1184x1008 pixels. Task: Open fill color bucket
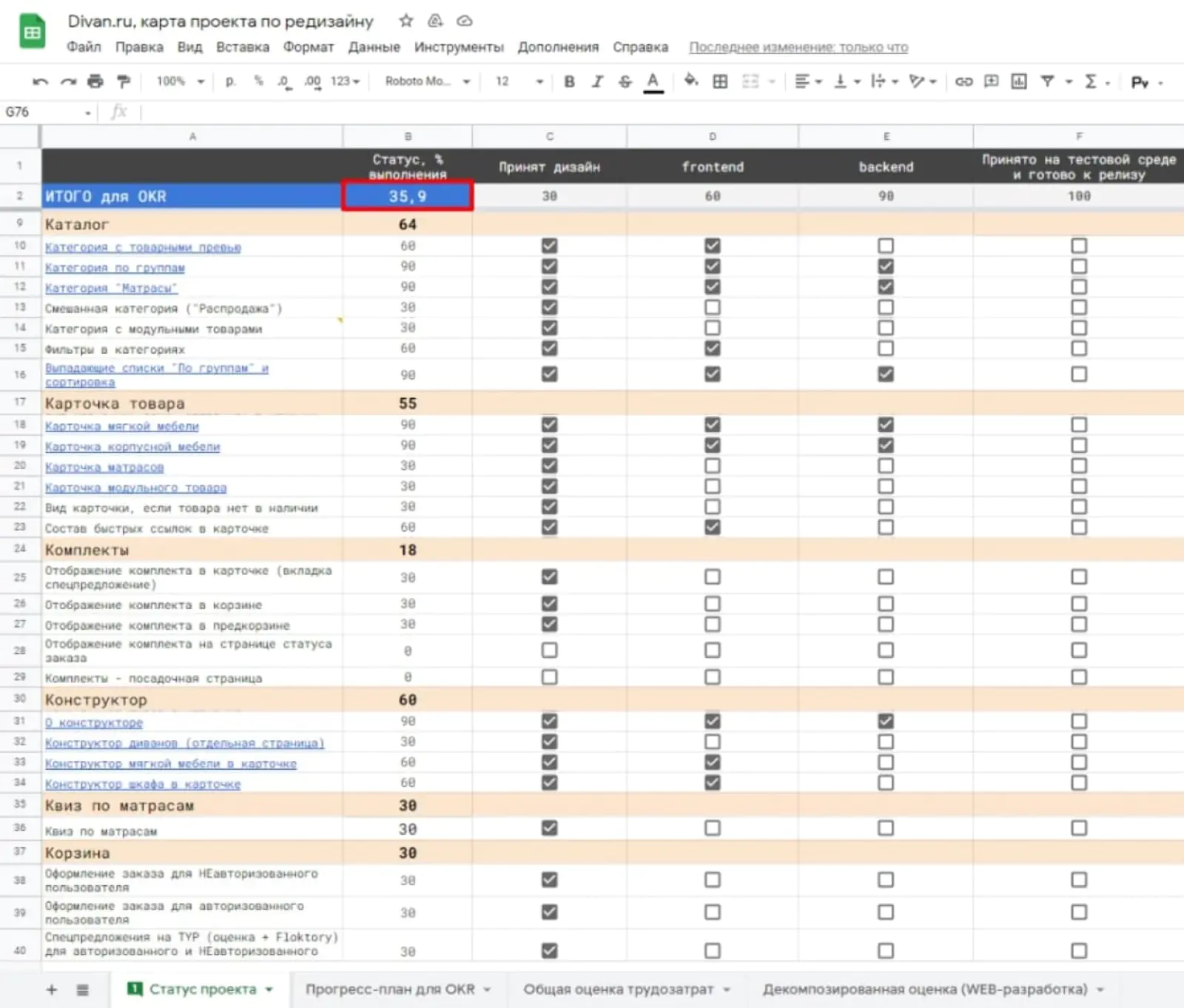point(691,81)
